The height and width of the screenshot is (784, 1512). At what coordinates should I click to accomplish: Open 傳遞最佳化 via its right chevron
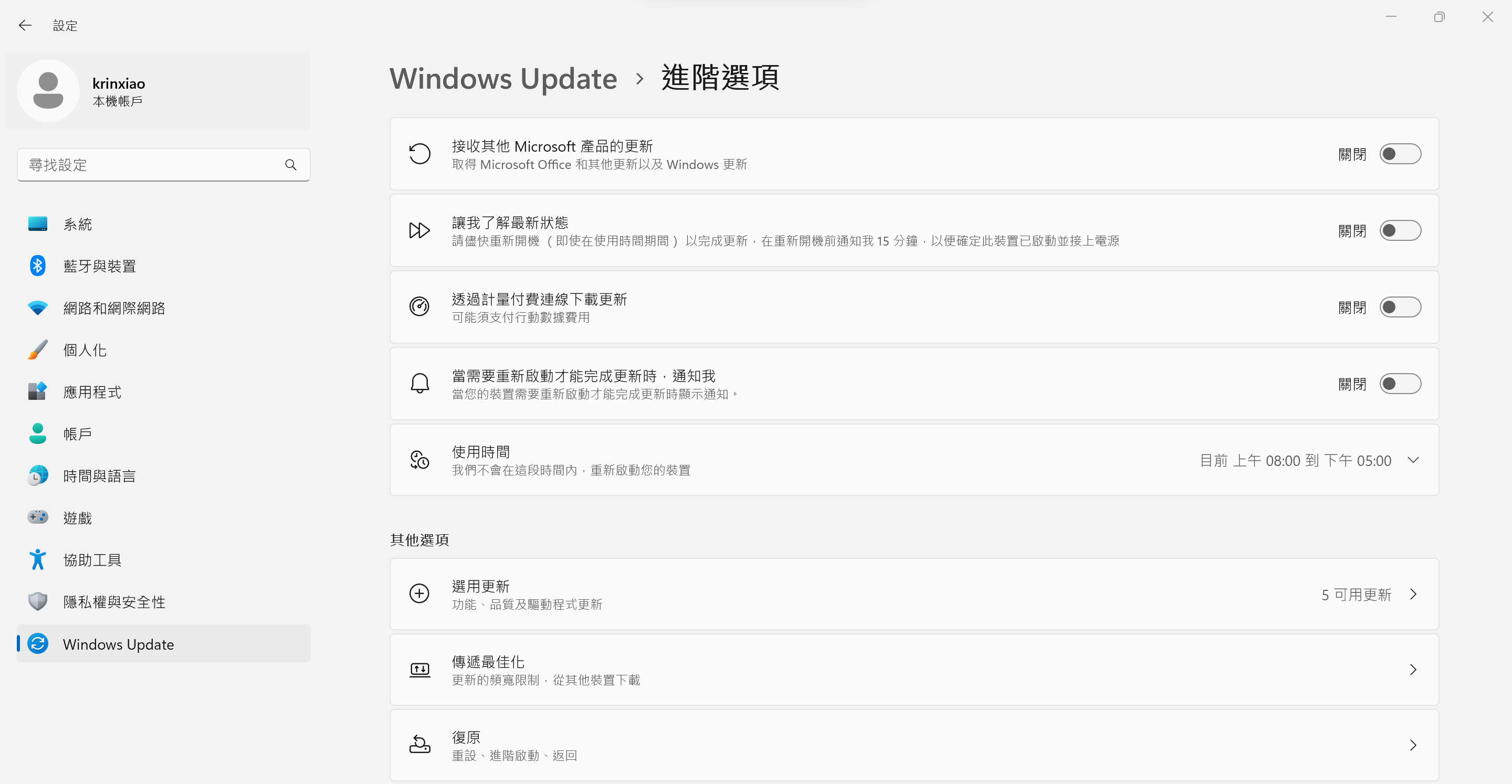[1413, 670]
